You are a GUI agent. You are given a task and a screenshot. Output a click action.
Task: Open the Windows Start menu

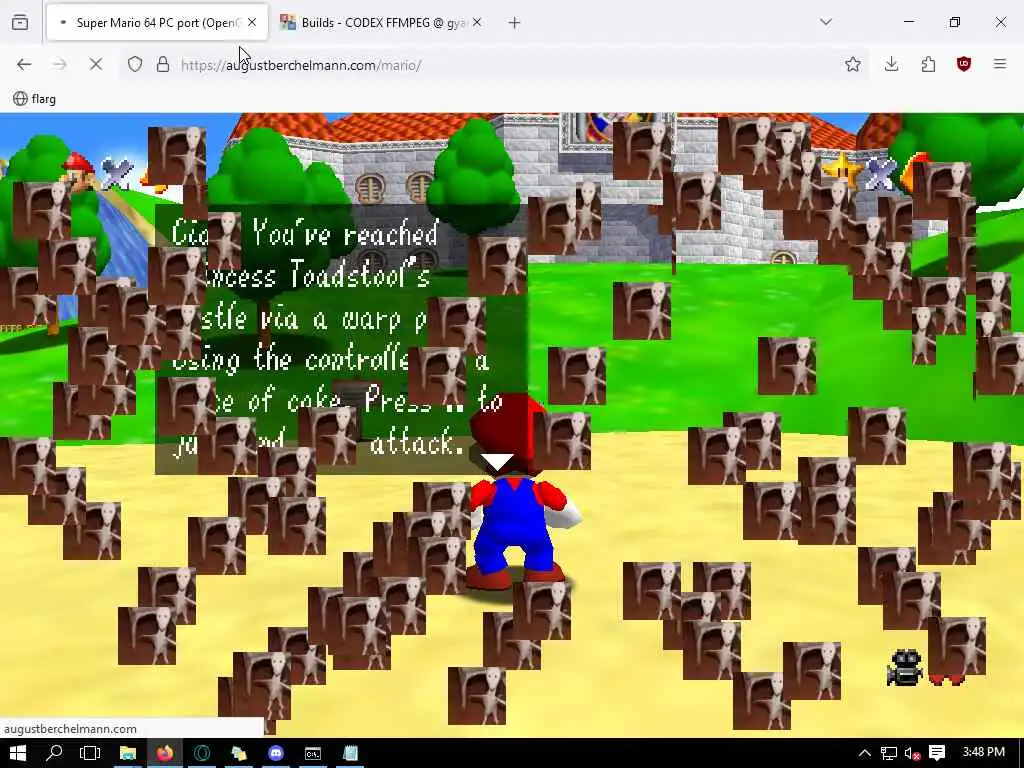point(18,753)
